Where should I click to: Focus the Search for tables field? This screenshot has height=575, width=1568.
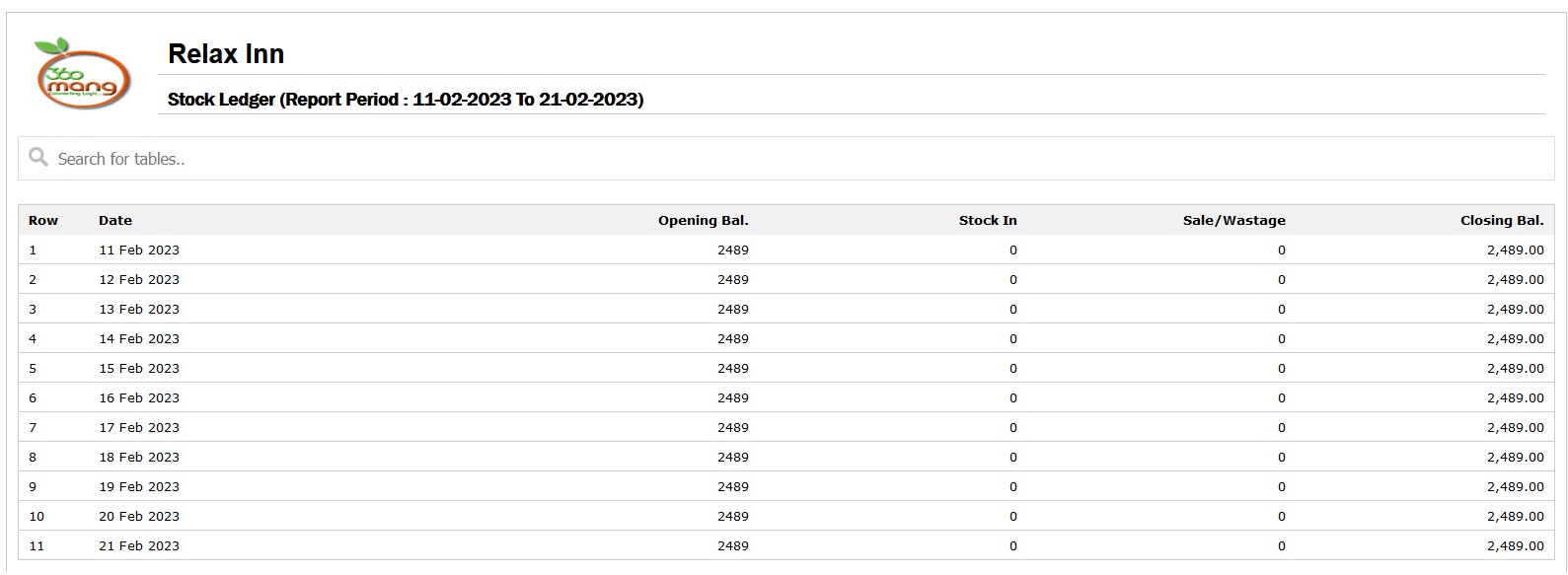tap(785, 159)
